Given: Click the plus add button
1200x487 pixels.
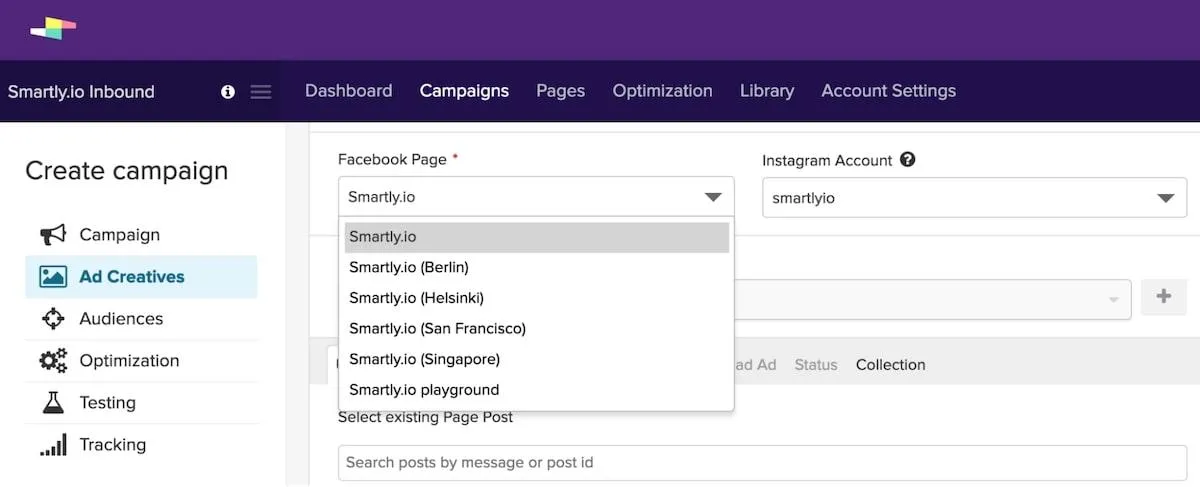Looking at the screenshot, I should (1163, 297).
